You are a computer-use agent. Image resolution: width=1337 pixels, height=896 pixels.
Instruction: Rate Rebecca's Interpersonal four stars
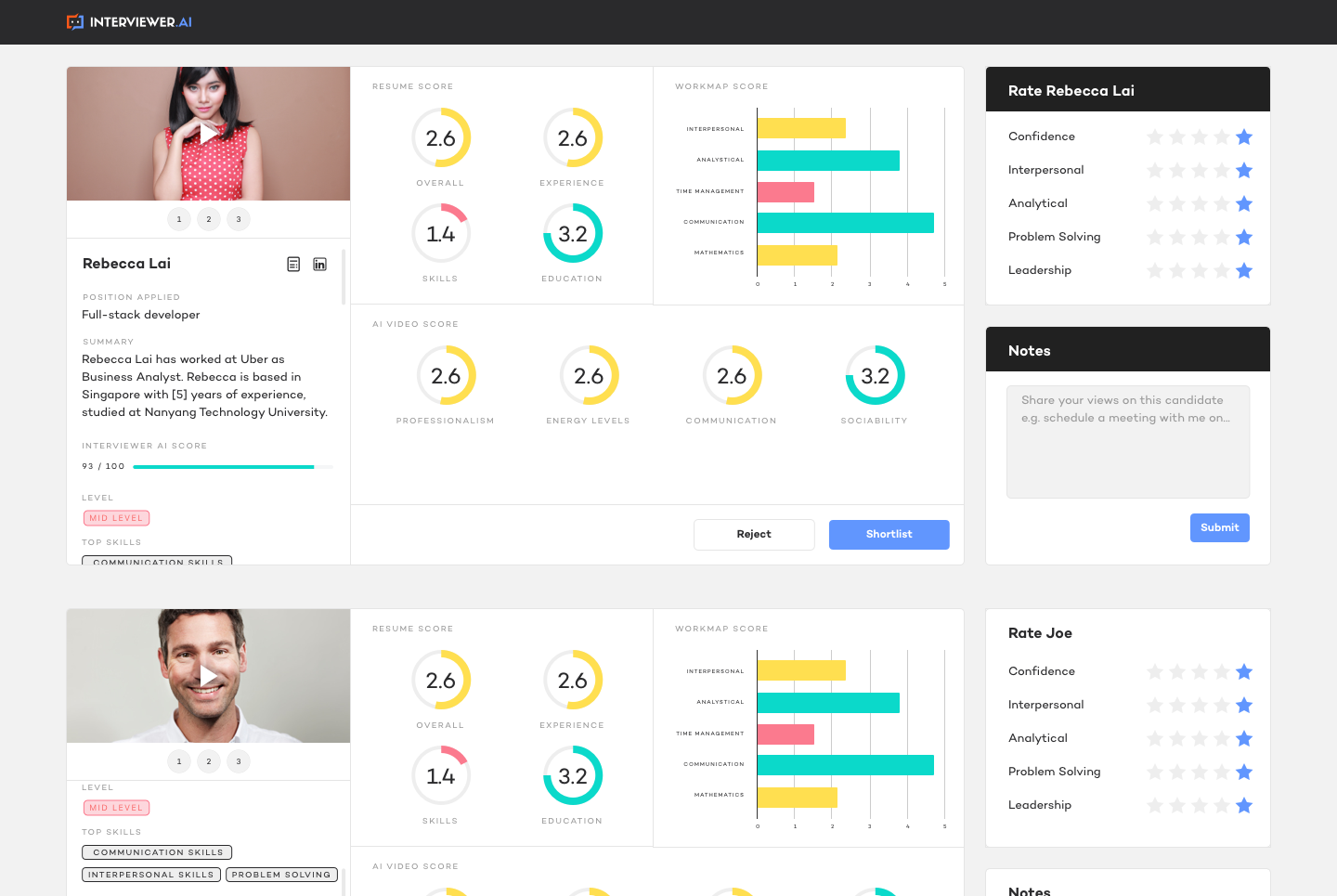(1222, 171)
